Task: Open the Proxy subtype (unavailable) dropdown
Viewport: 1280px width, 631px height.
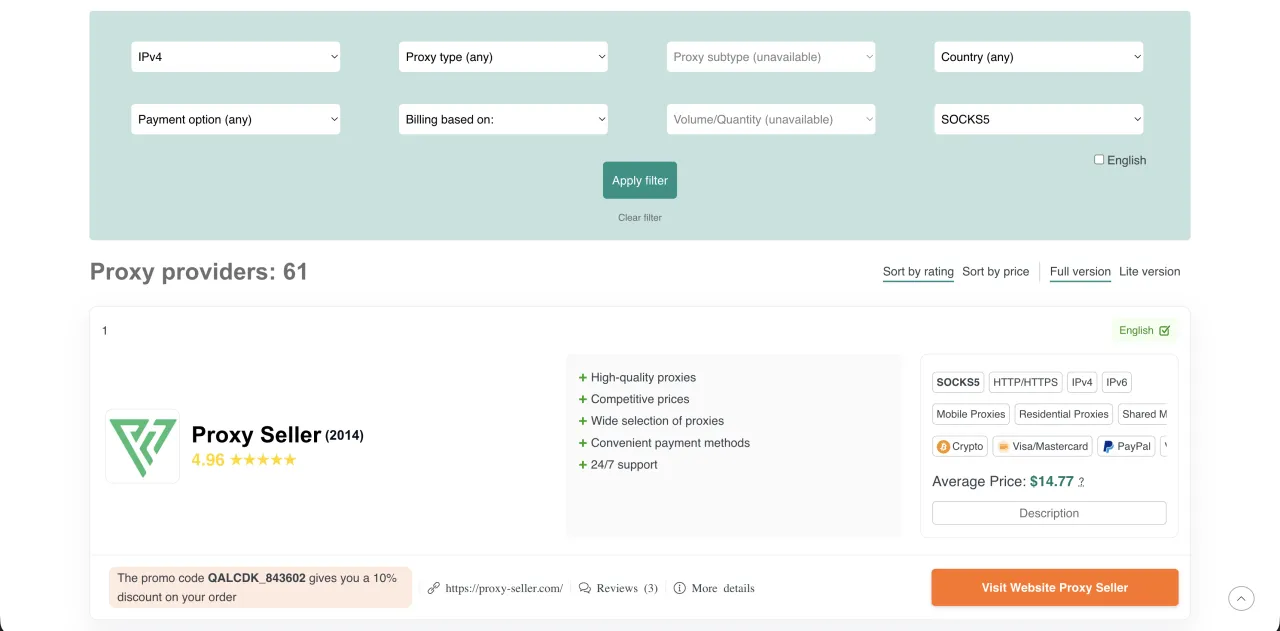Action: point(771,57)
